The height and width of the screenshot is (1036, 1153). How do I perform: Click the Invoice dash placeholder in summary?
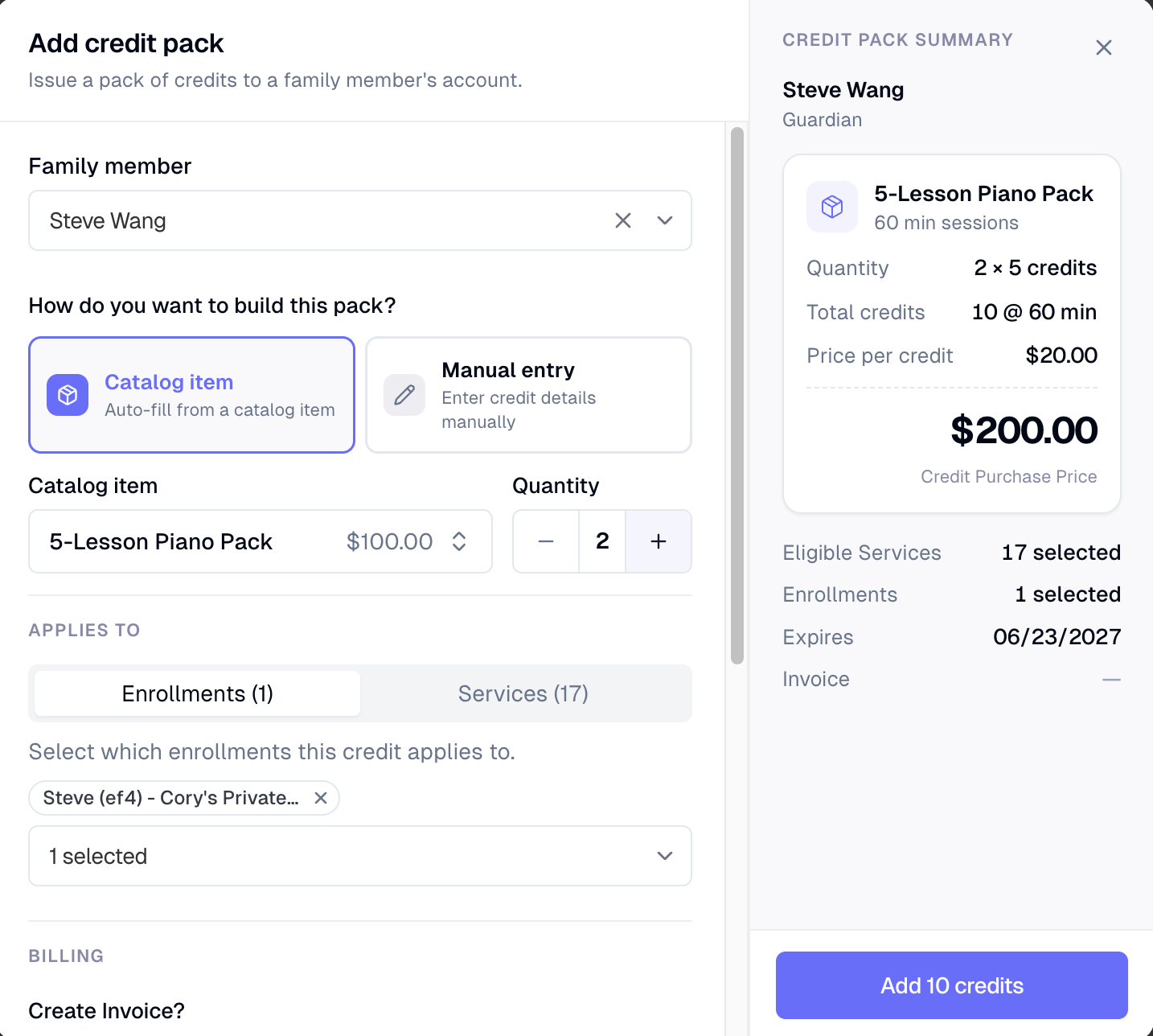click(x=1112, y=680)
